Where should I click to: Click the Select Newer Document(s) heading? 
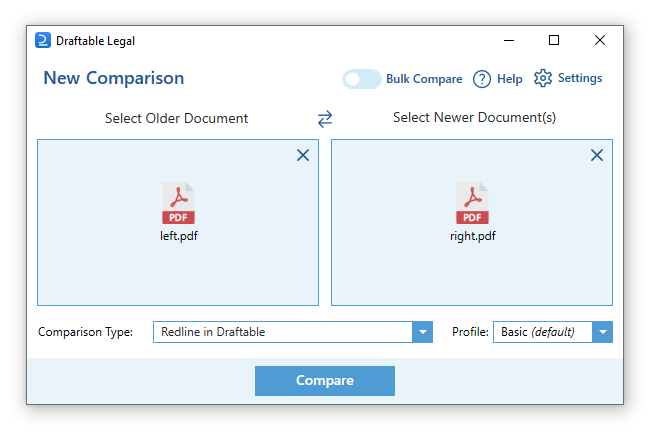click(474, 117)
